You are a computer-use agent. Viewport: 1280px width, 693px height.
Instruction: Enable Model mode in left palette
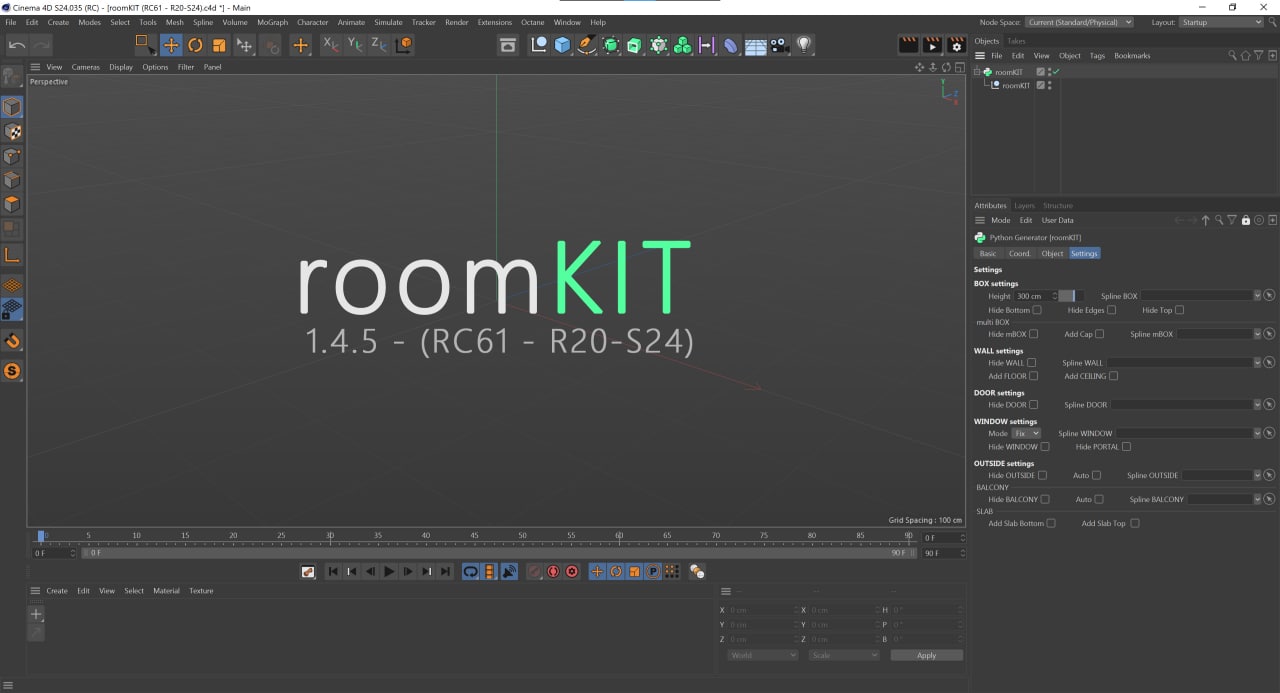point(12,107)
